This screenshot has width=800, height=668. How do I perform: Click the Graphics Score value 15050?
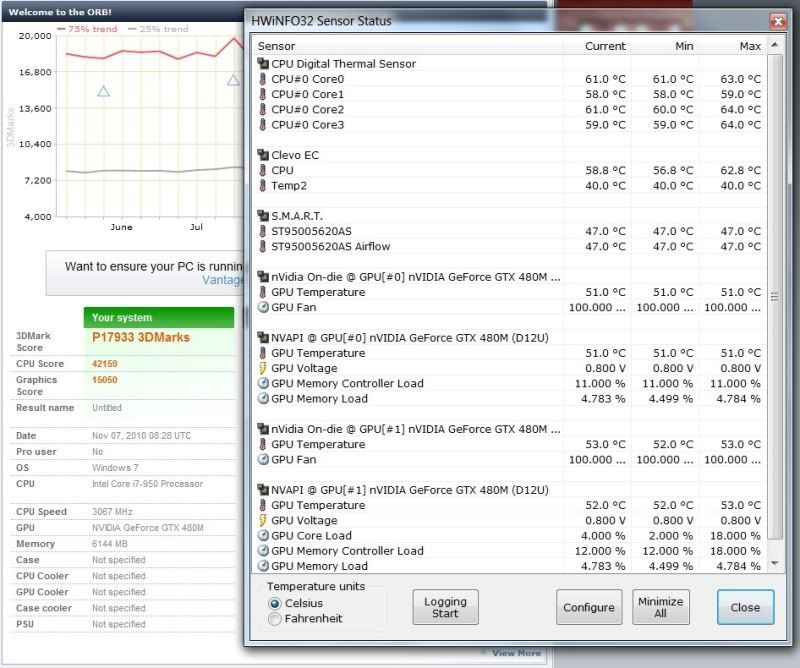[x=105, y=380]
